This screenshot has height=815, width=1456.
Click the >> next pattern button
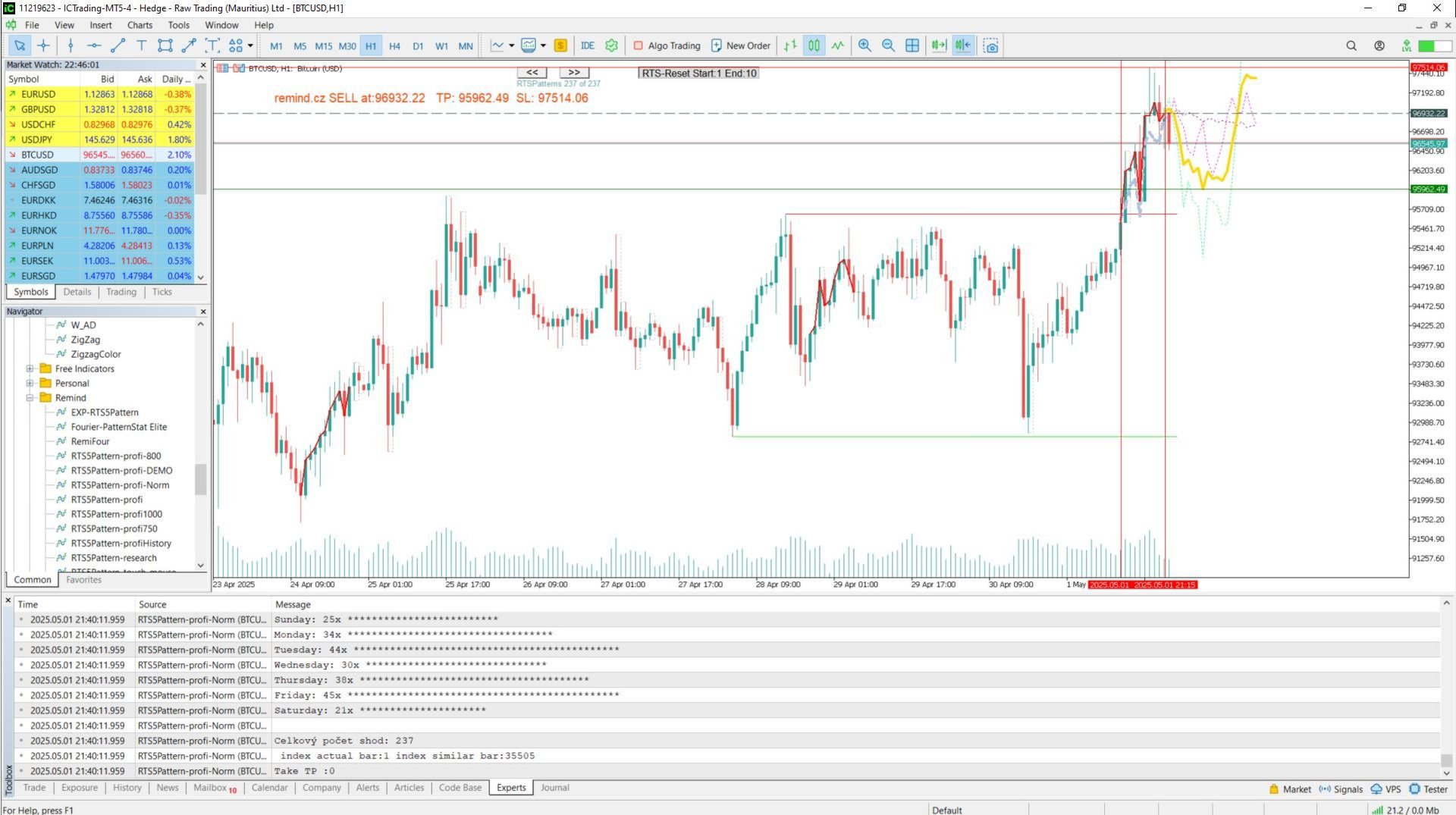(x=574, y=73)
